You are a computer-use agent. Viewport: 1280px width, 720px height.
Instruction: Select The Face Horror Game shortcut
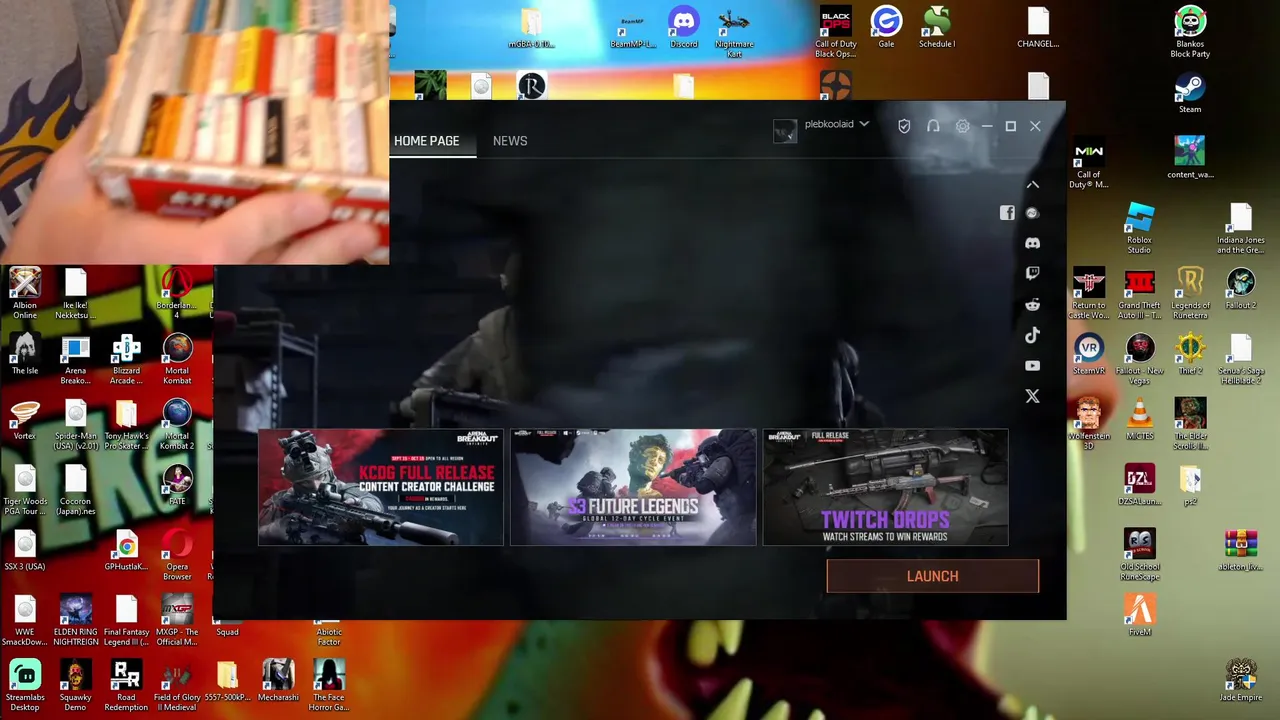tap(329, 686)
